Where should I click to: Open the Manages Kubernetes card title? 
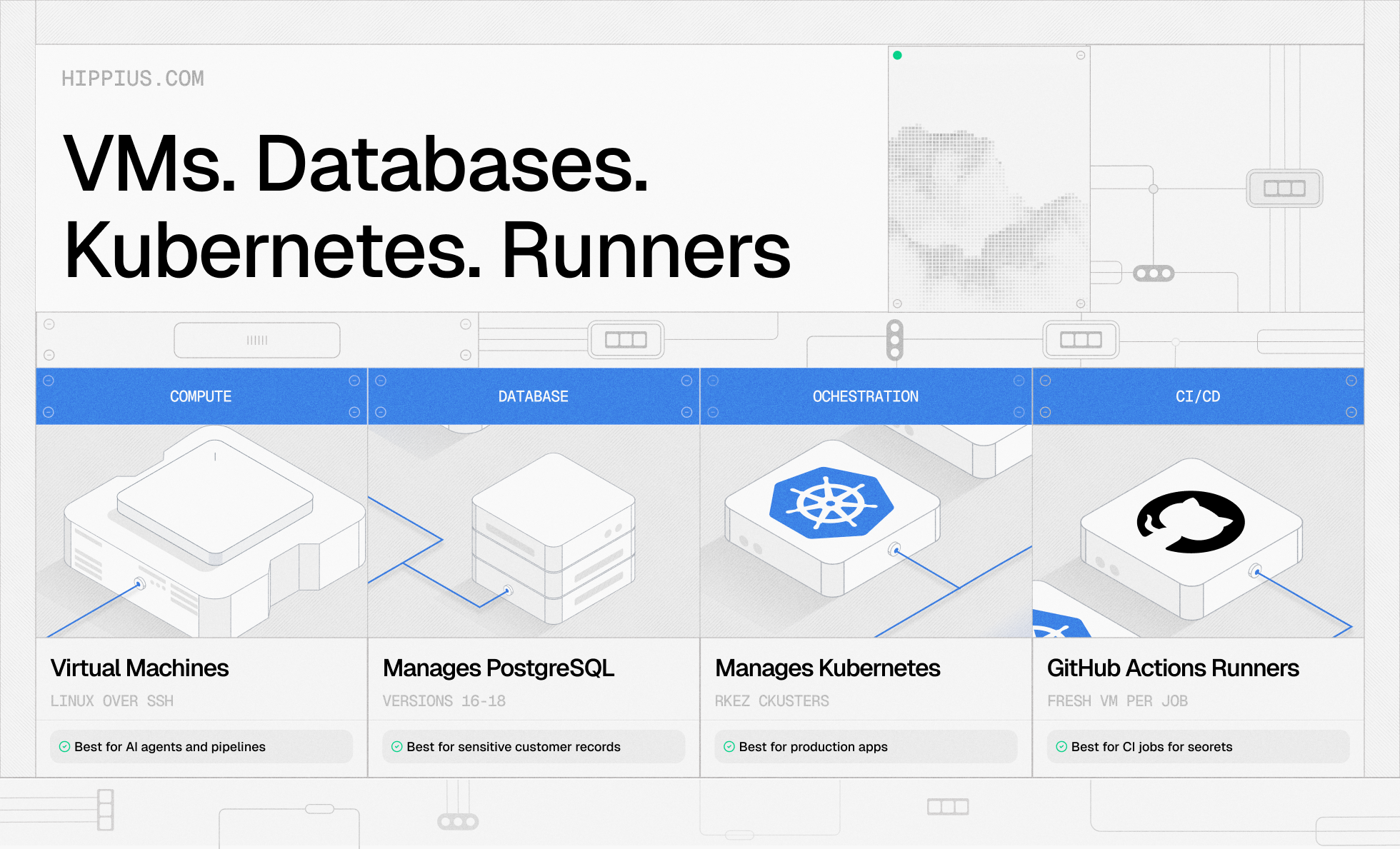[x=828, y=668]
